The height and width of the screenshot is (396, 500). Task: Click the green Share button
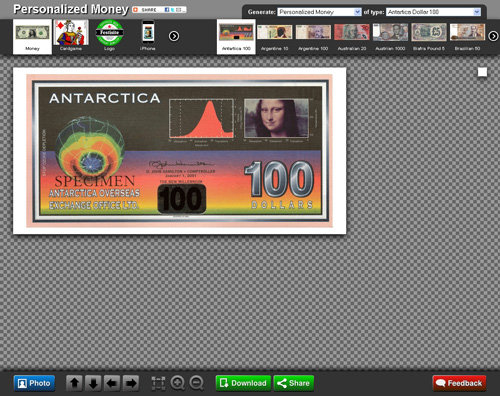coord(294,383)
